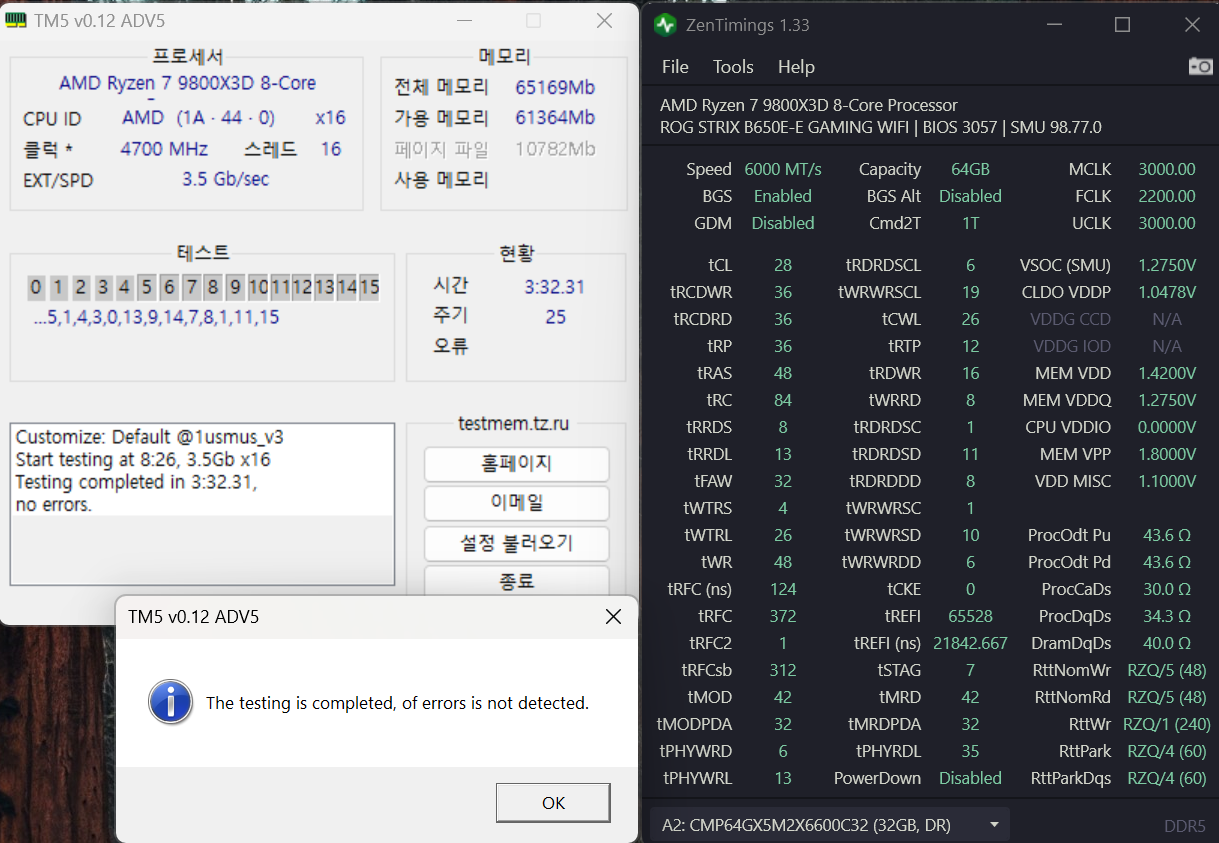This screenshot has height=843, width=1219.
Task: Click the MEM VDD value 1.4200V
Action: (1167, 373)
